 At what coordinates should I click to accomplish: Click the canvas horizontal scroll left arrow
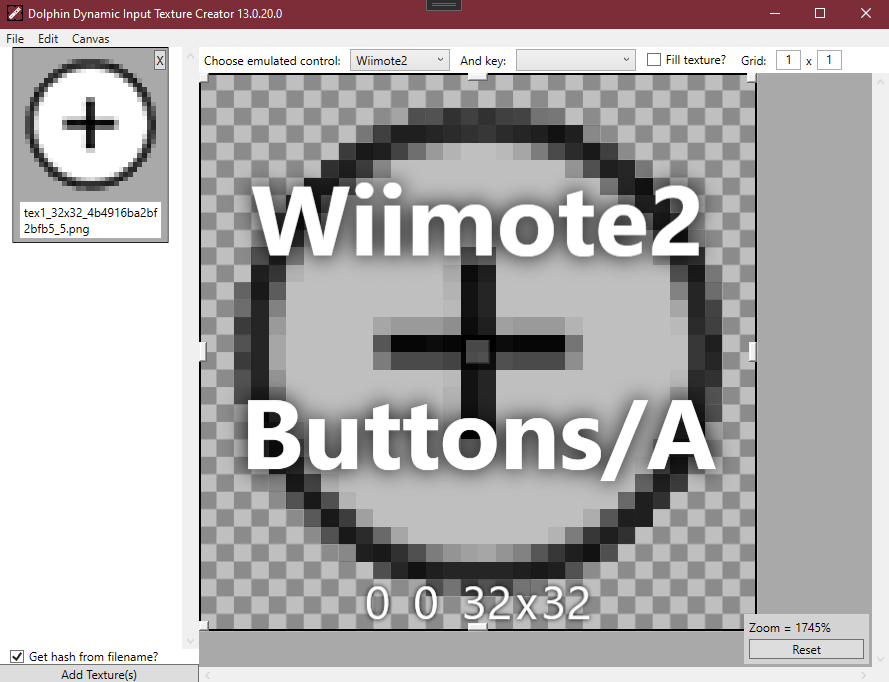tap(208, 675)
